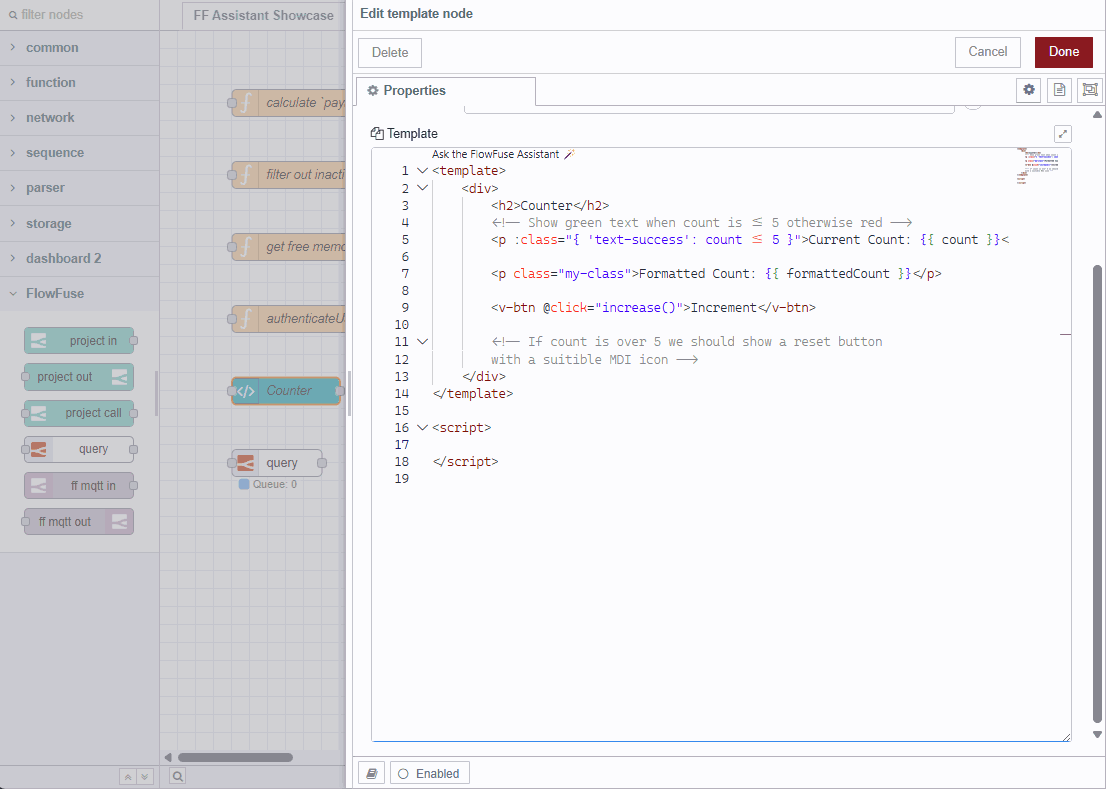Expand the template editor to fullscreen
The height and width of the screenshot is (789, 1106).
(x=1063, y=133)
